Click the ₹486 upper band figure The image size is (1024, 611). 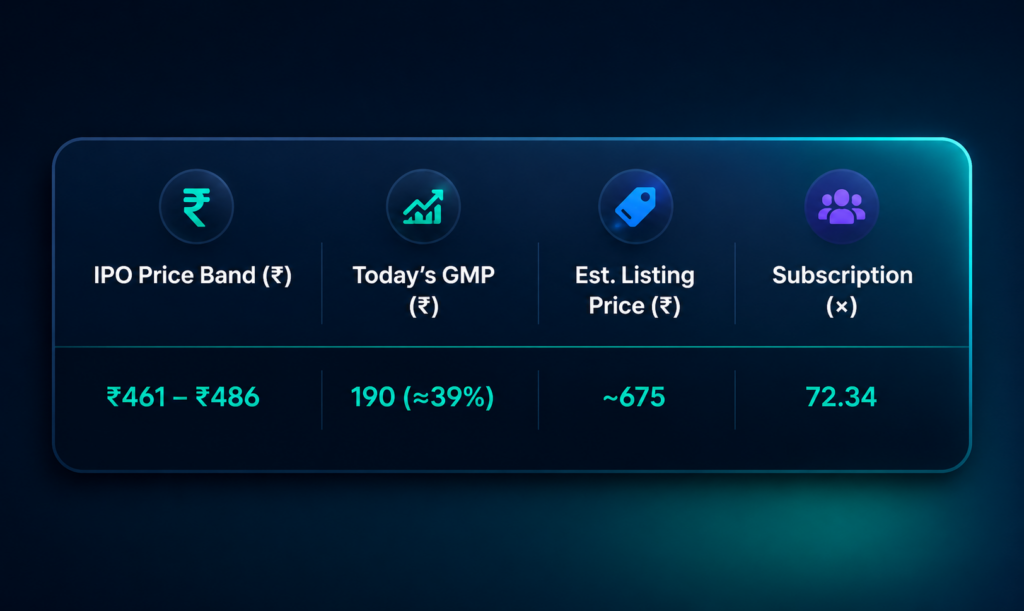pos(227,397)
